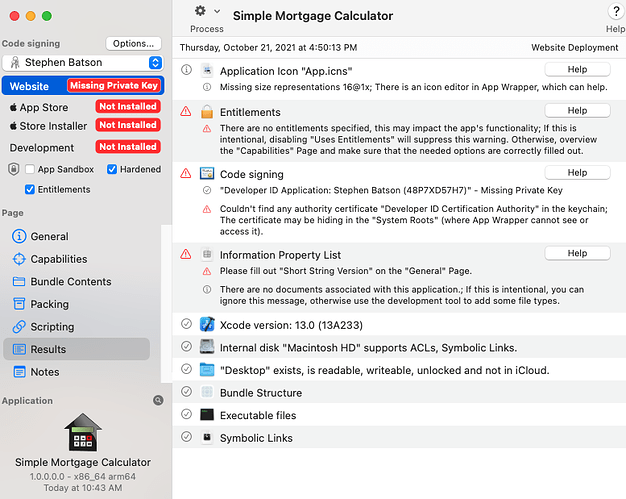Open the Help question mark button
The height and width of the screenshot is (499, 626).
[616, 11]
